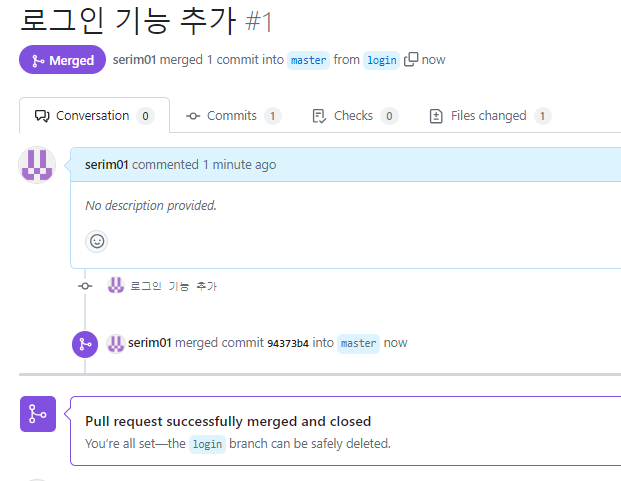The width and height of the screenshot is (621, 481).
Task: Click the commit node icon on the timeline
Action: [x=85, y=286]
